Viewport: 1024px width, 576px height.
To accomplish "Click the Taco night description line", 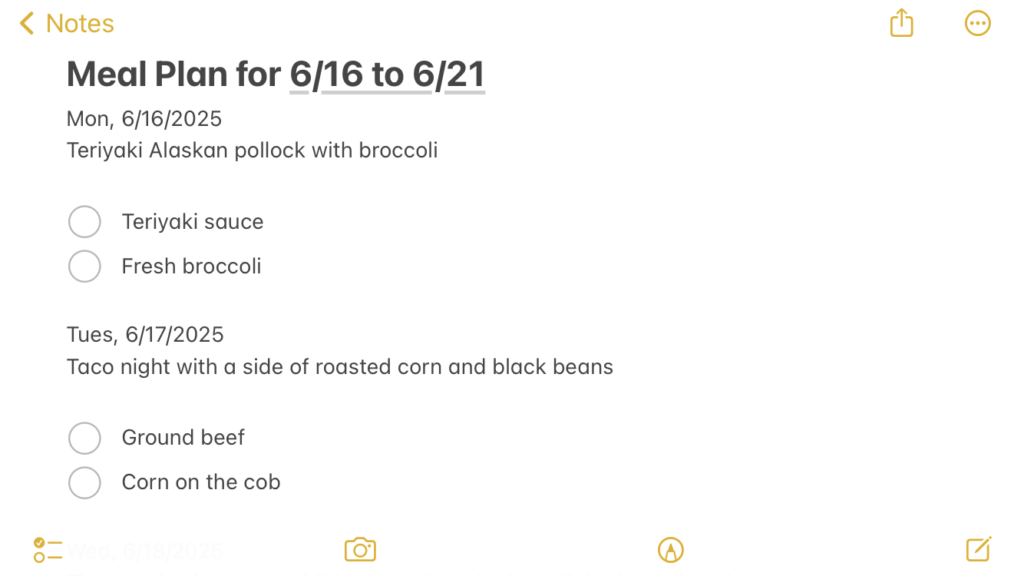I will click(340, 367).
